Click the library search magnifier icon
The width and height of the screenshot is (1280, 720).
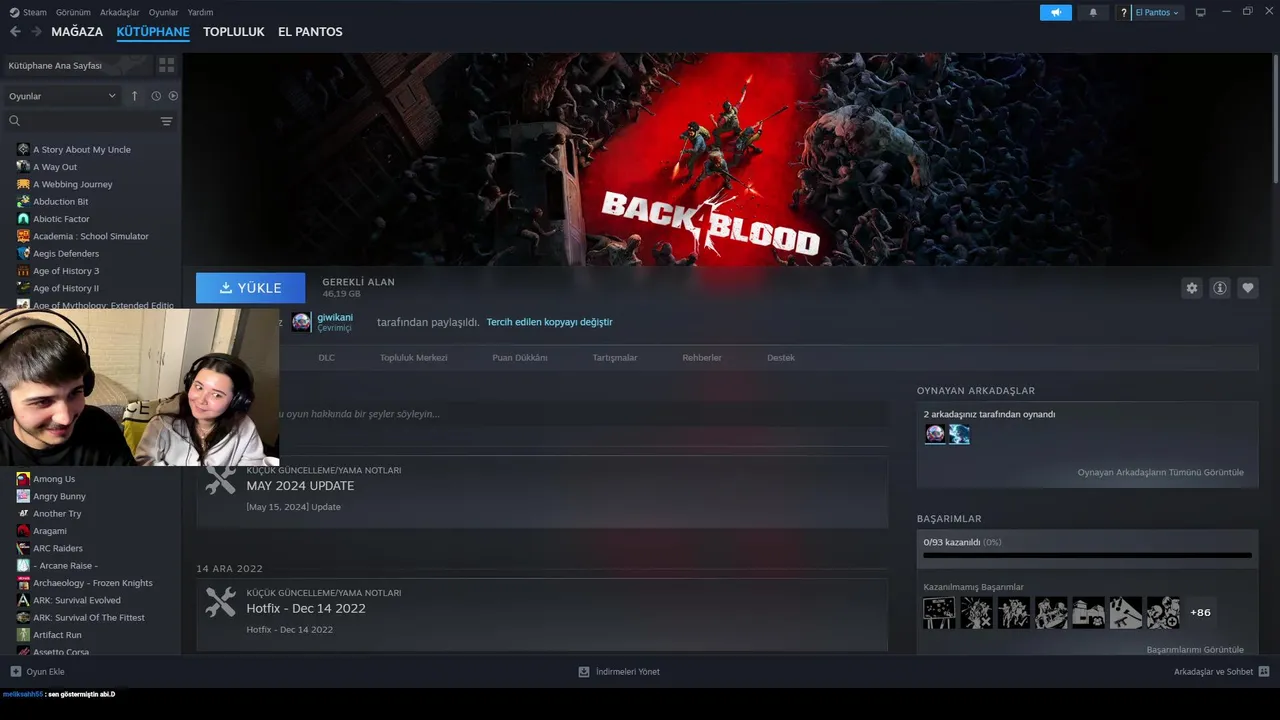(14, 121)
